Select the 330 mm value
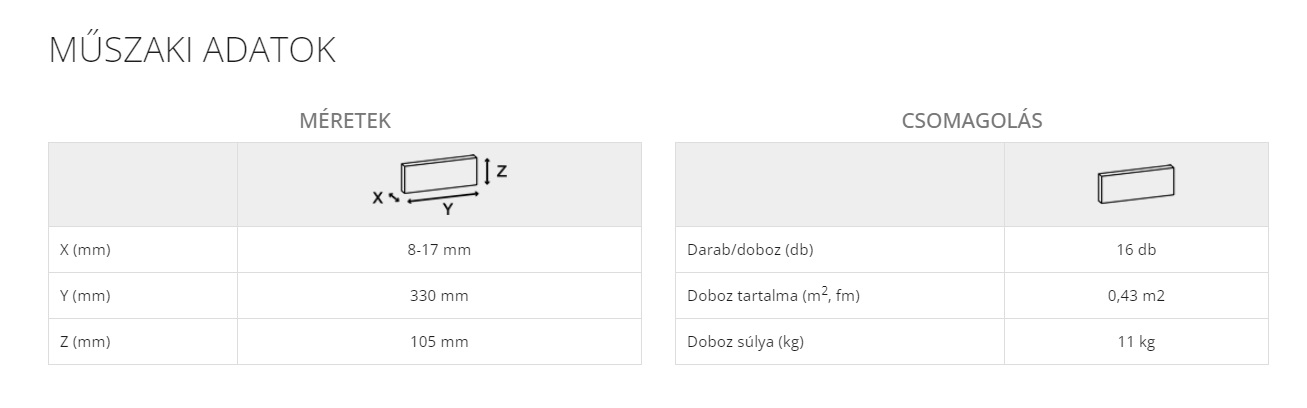Viewport: 1307px width, 408px height. [439, 296]
